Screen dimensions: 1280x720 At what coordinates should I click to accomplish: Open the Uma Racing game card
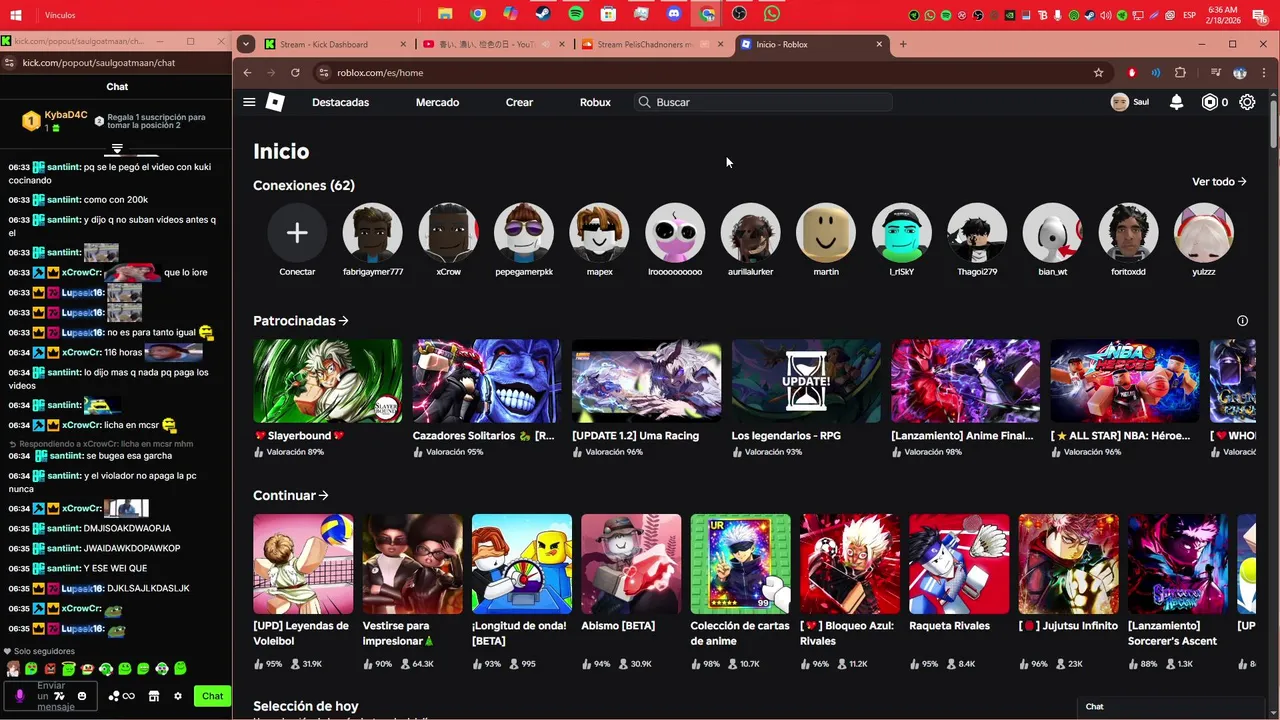646,381
